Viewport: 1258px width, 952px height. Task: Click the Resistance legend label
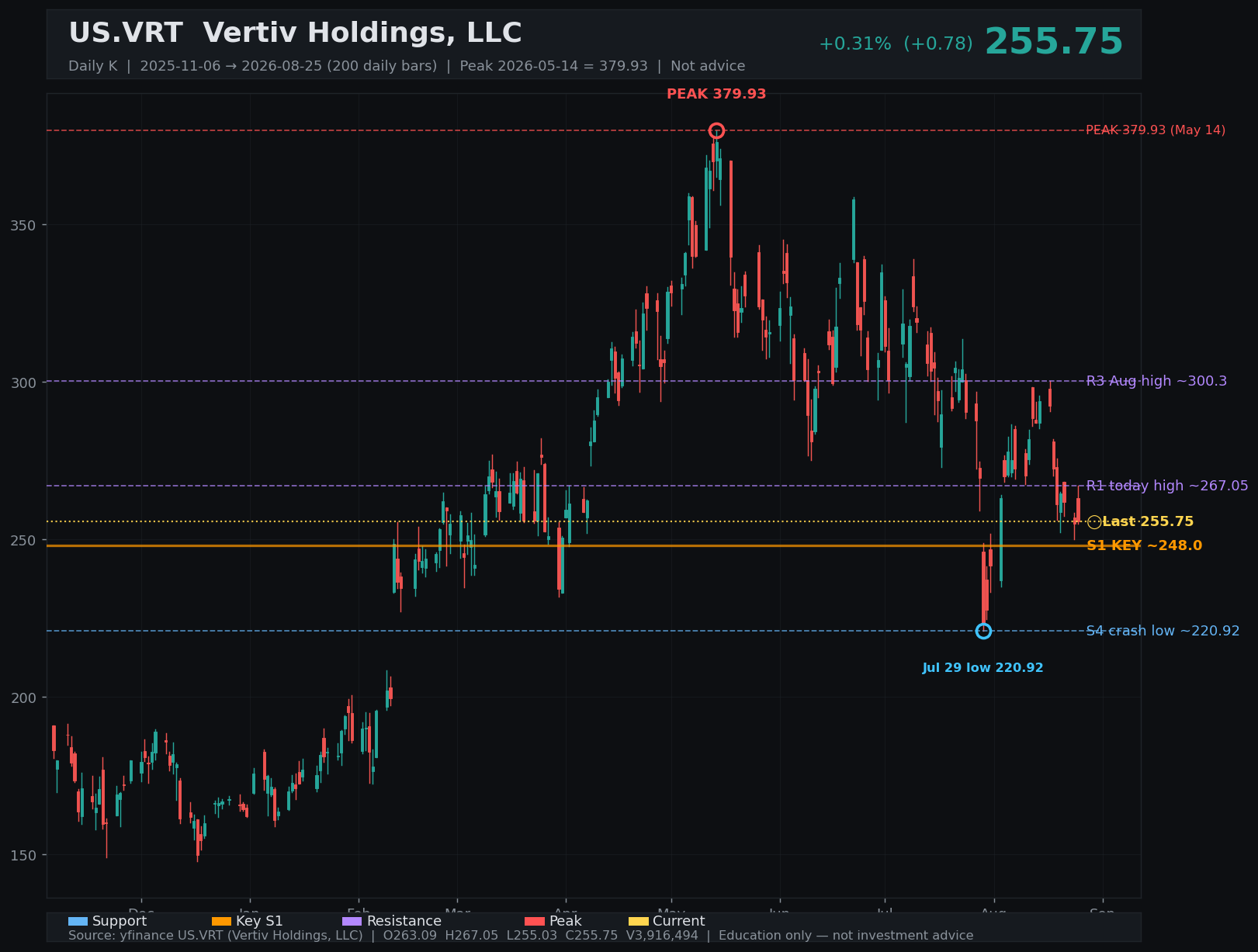(x=404, y=921)
